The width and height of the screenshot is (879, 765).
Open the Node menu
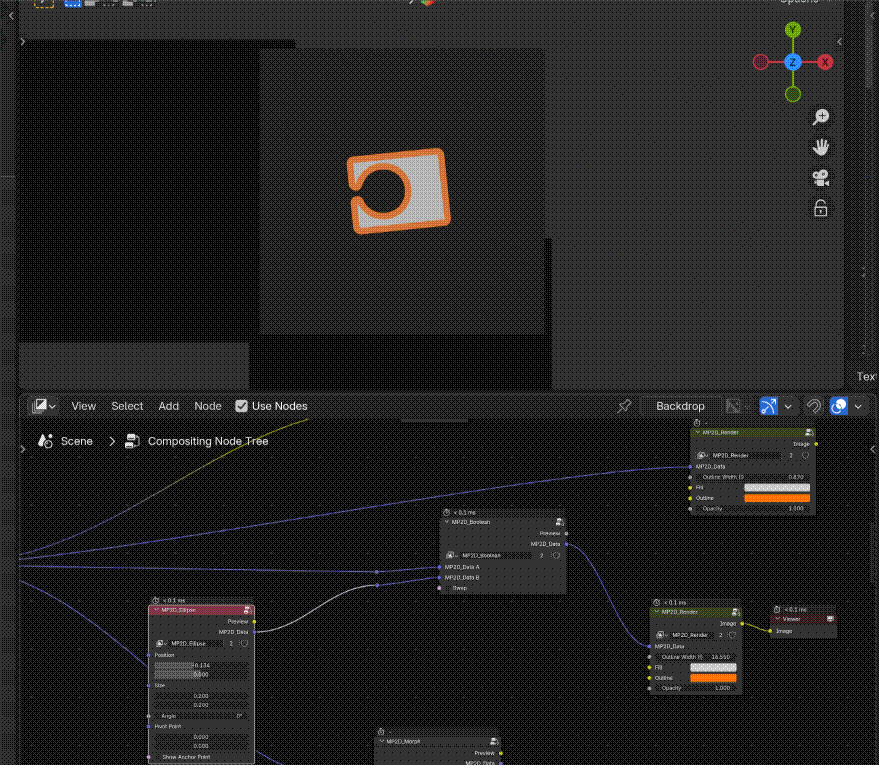pyautogui.click(x=207, y=406)
